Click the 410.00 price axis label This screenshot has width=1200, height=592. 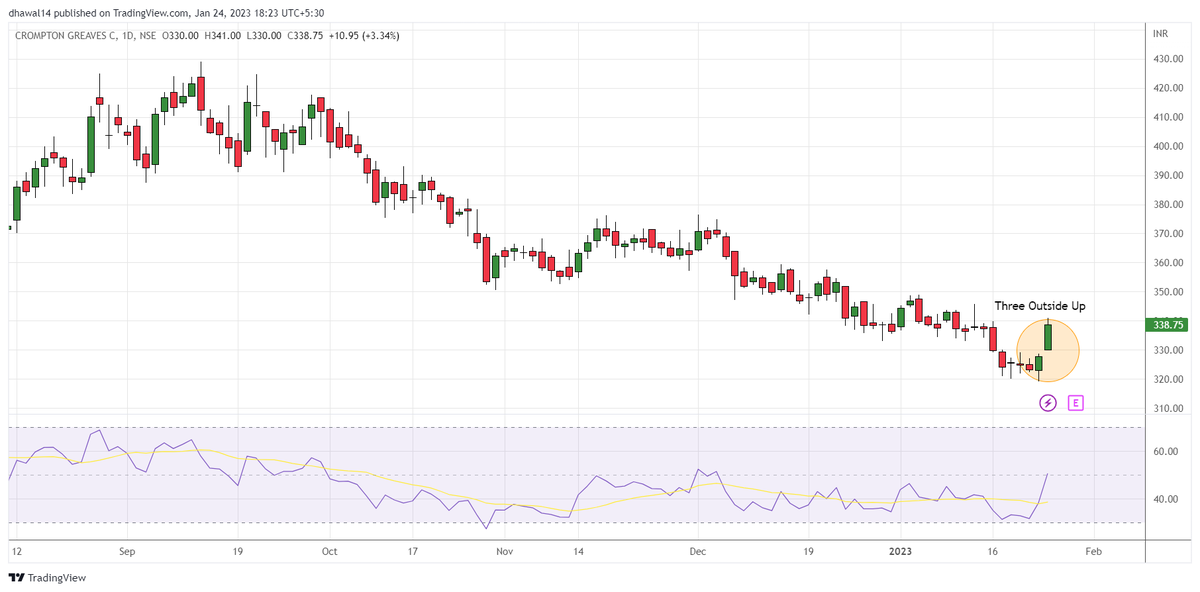1167,117
